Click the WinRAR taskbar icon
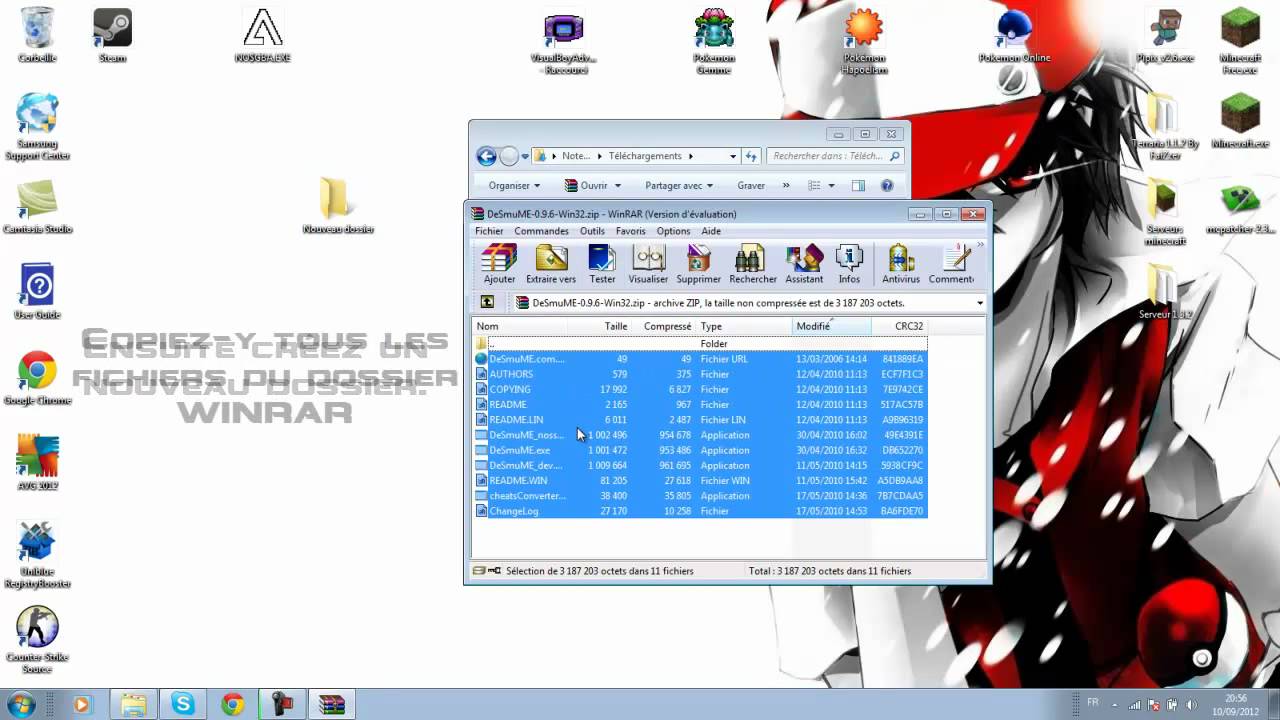 tap(332, 705)
